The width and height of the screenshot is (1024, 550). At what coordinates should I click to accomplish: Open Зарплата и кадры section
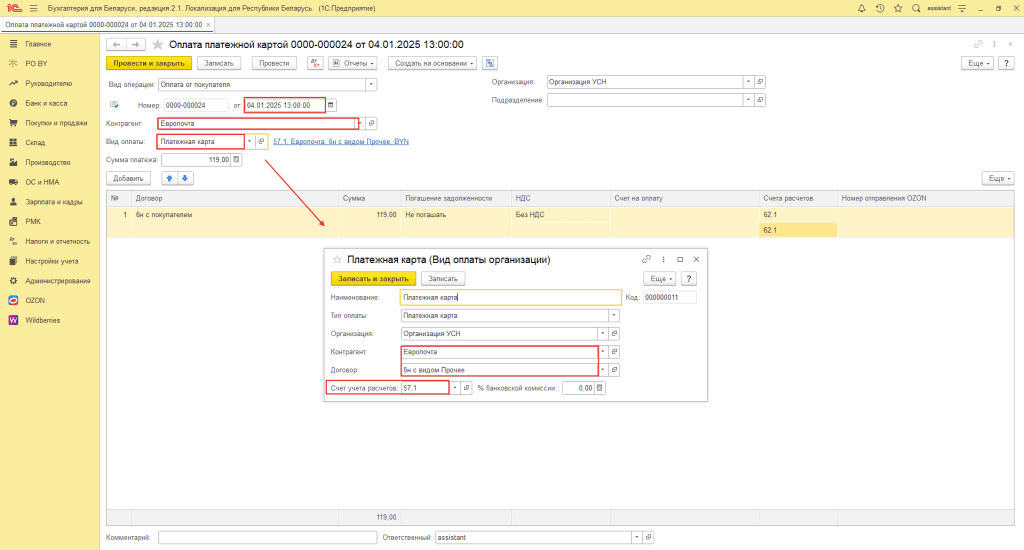[54, 202]
